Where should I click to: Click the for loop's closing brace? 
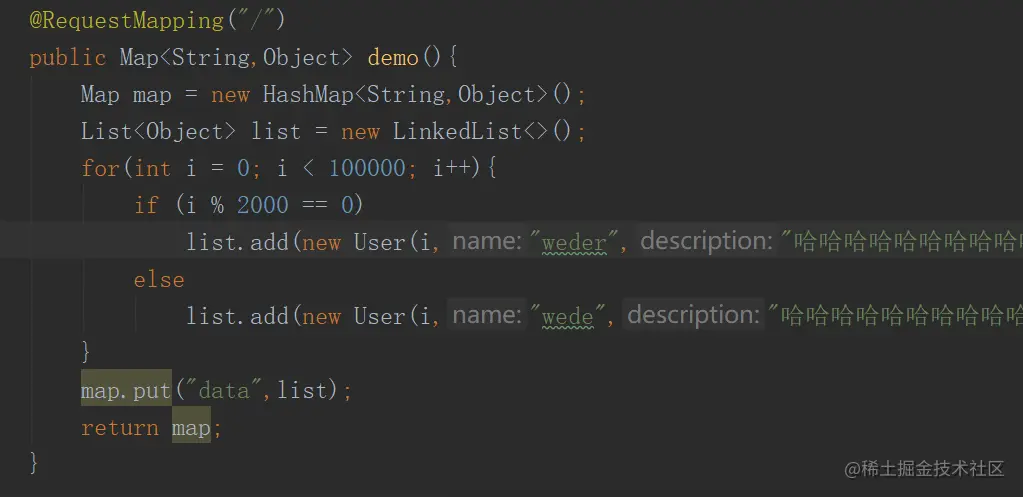86,353
